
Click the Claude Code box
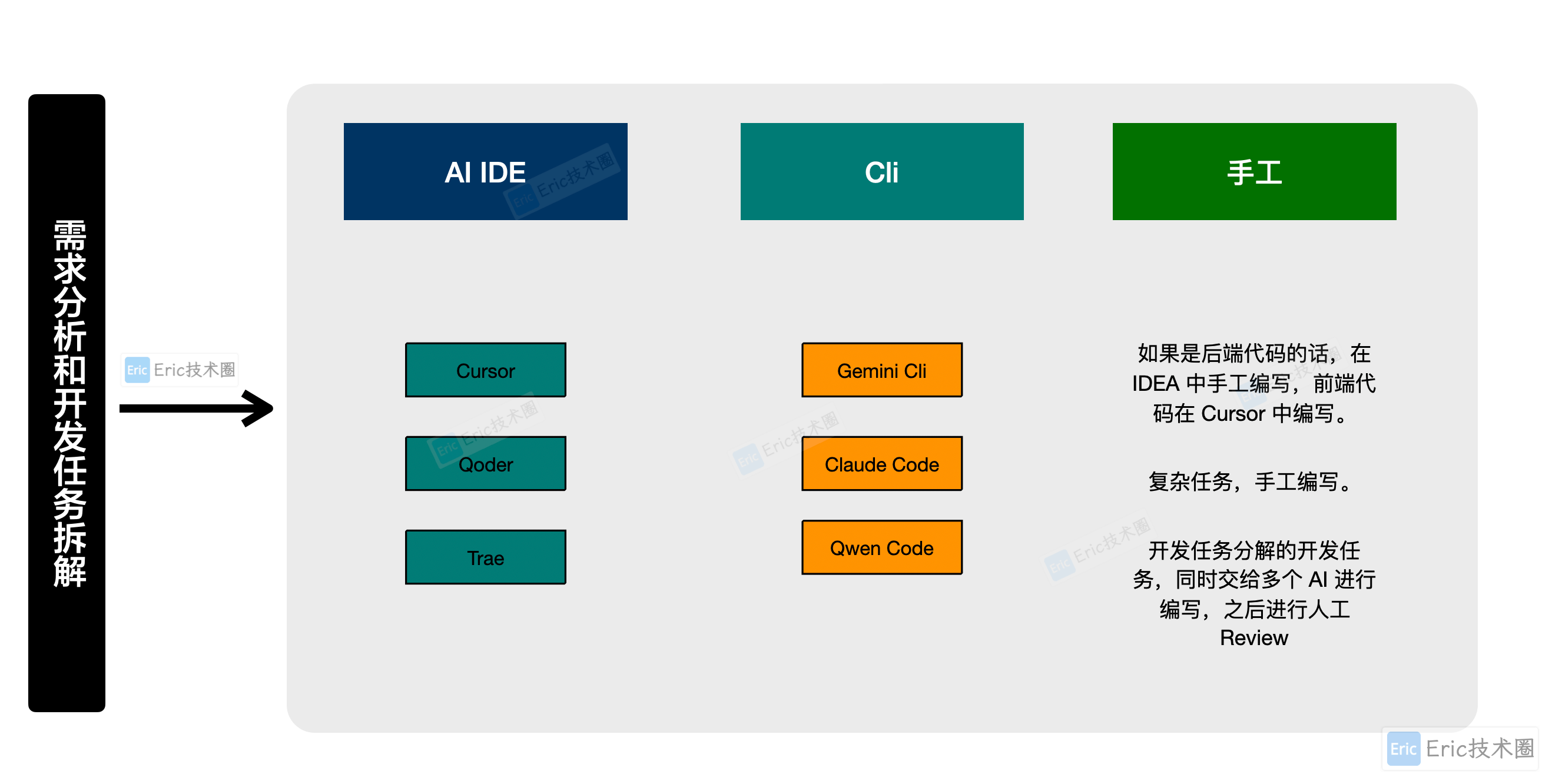click(x=881, y=464)
